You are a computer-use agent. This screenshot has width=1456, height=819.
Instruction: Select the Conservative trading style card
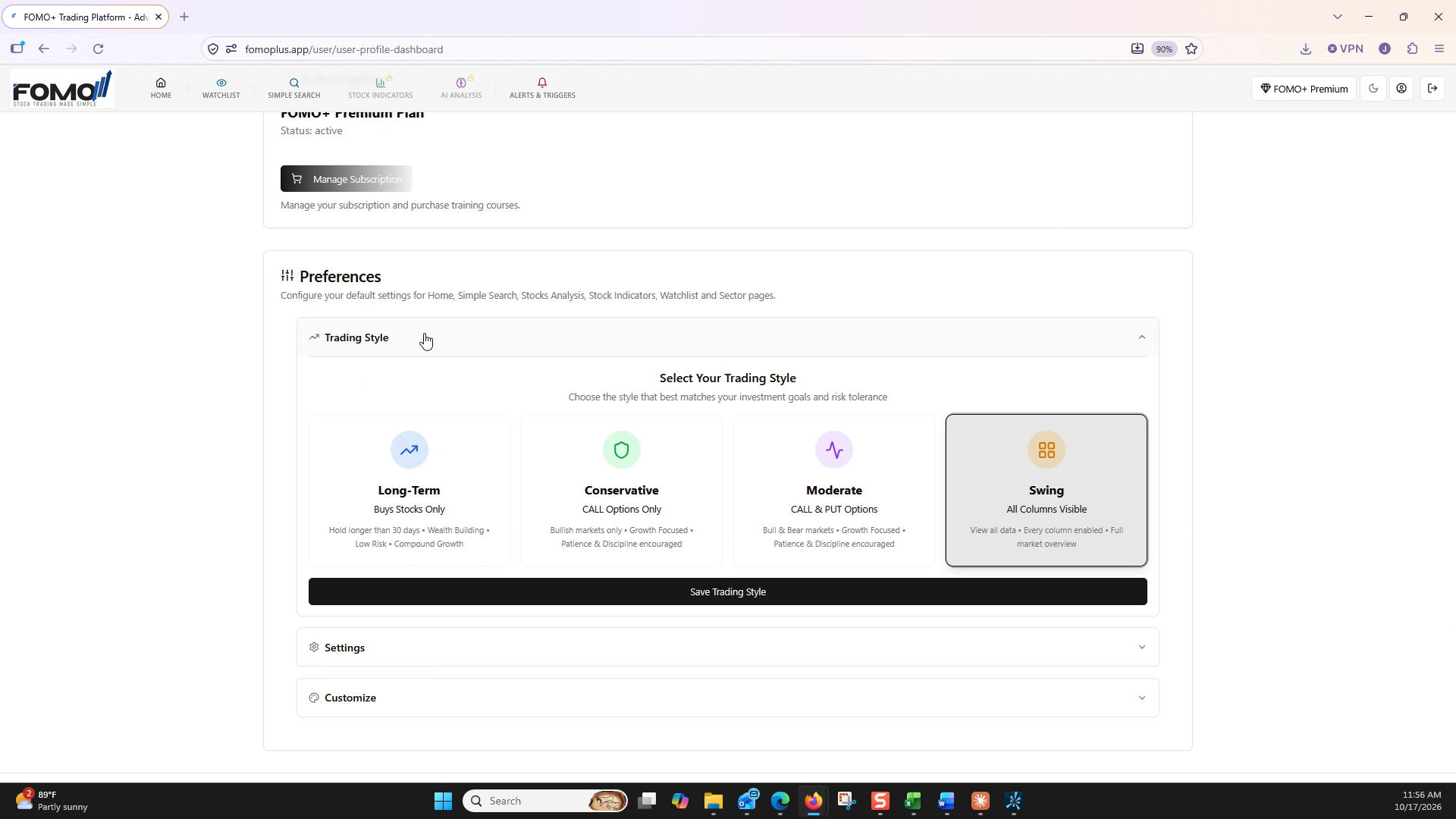621,490
